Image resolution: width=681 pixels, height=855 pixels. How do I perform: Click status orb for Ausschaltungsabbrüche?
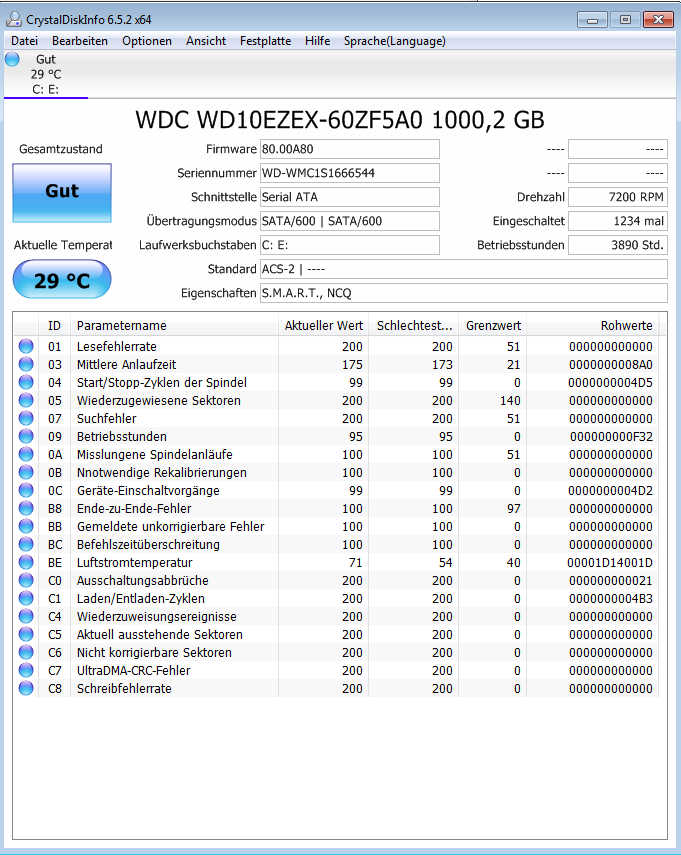point(26,580)
